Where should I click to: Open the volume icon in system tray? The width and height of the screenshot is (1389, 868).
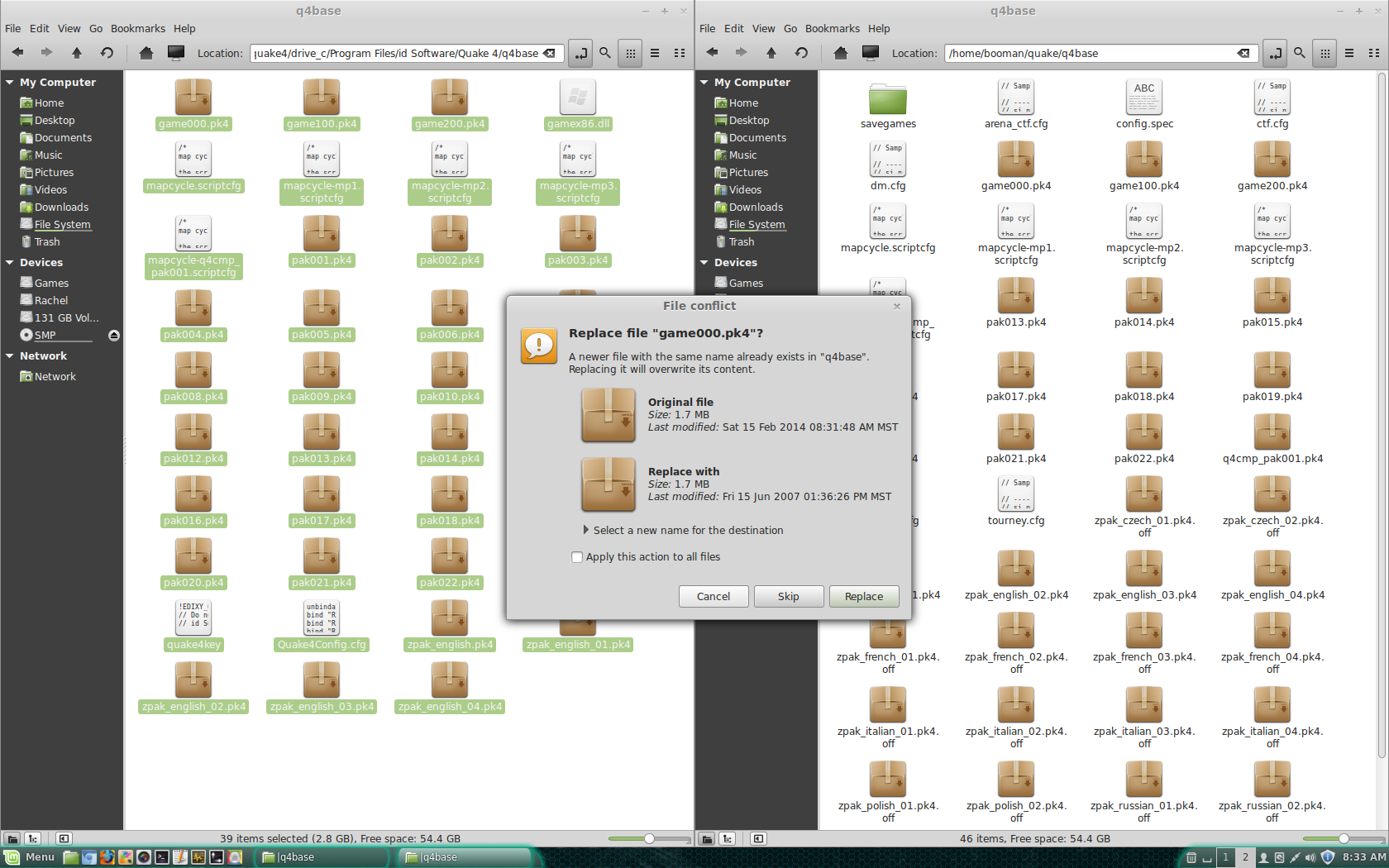point(1310,857)
